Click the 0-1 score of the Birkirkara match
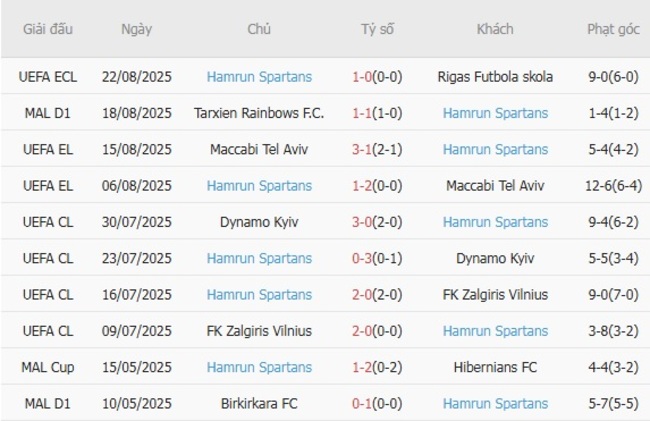 (x=364, y=403)
